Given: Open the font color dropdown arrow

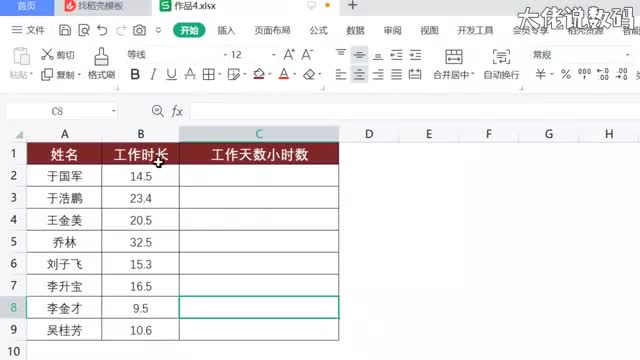Looking at the screenshot, I should (x=294, y=75).
